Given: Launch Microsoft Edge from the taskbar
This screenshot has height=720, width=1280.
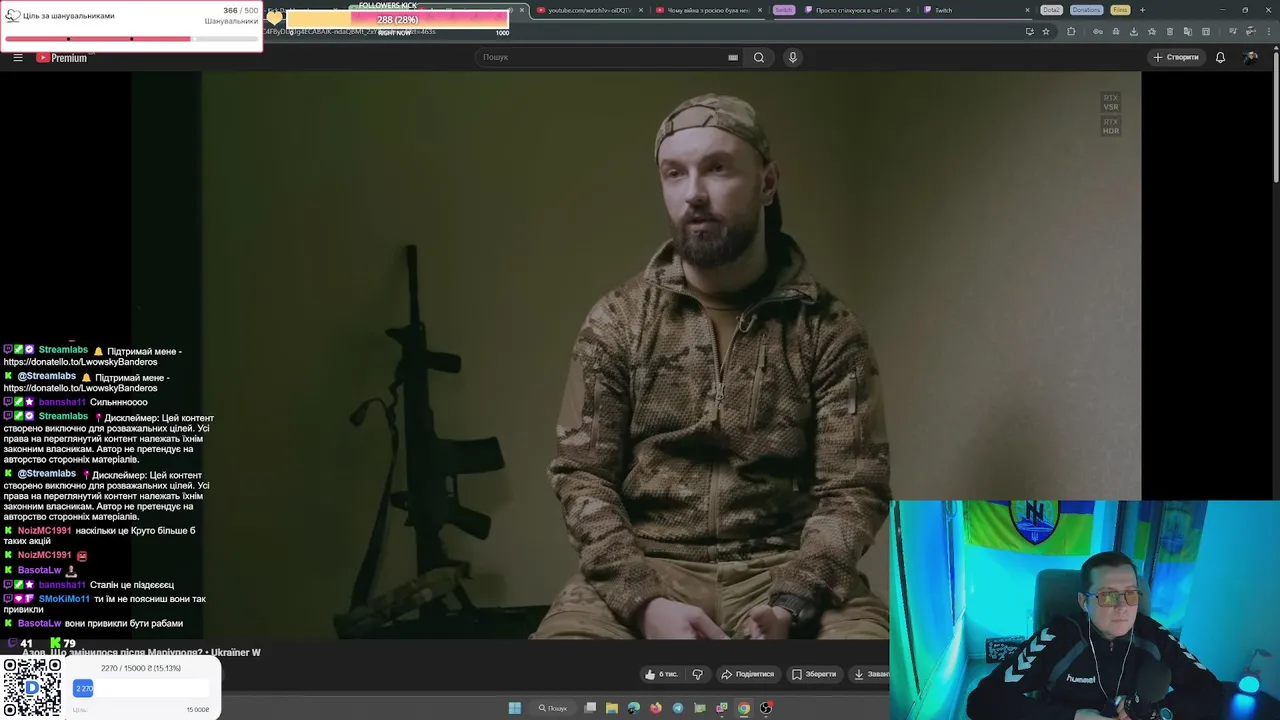Looking at the screenshot, I should coord(634,708).
